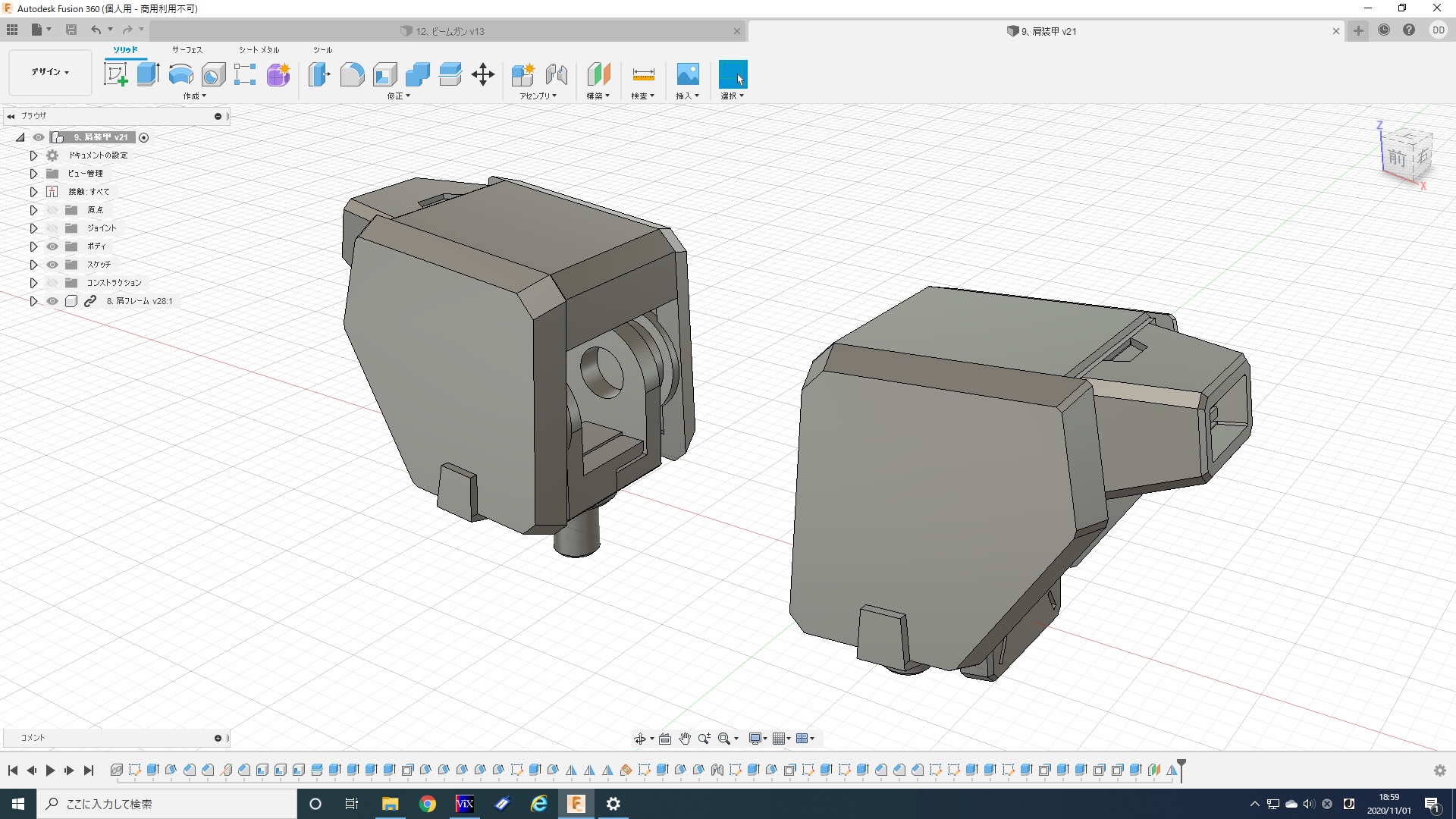Switch to the サーフェス tab
The width and height of the screenshot is (1456, 819).
[187, 50]
